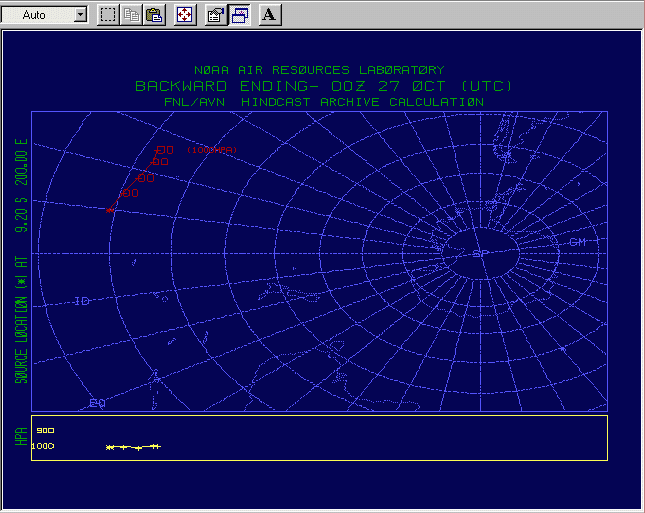The image size is (645, 513).
Task: Click the red (1000HPA) trajectory label
Action: click(x=211, y=150)
